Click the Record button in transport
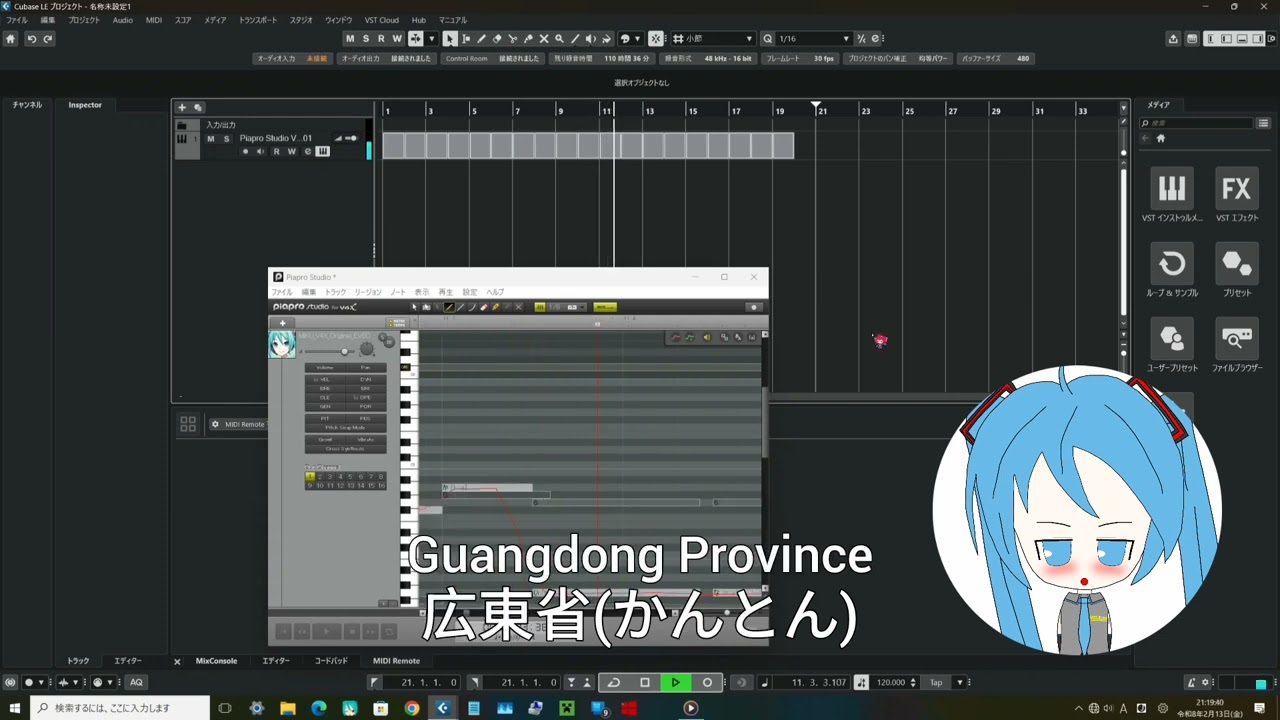 (x=707, y=683)
